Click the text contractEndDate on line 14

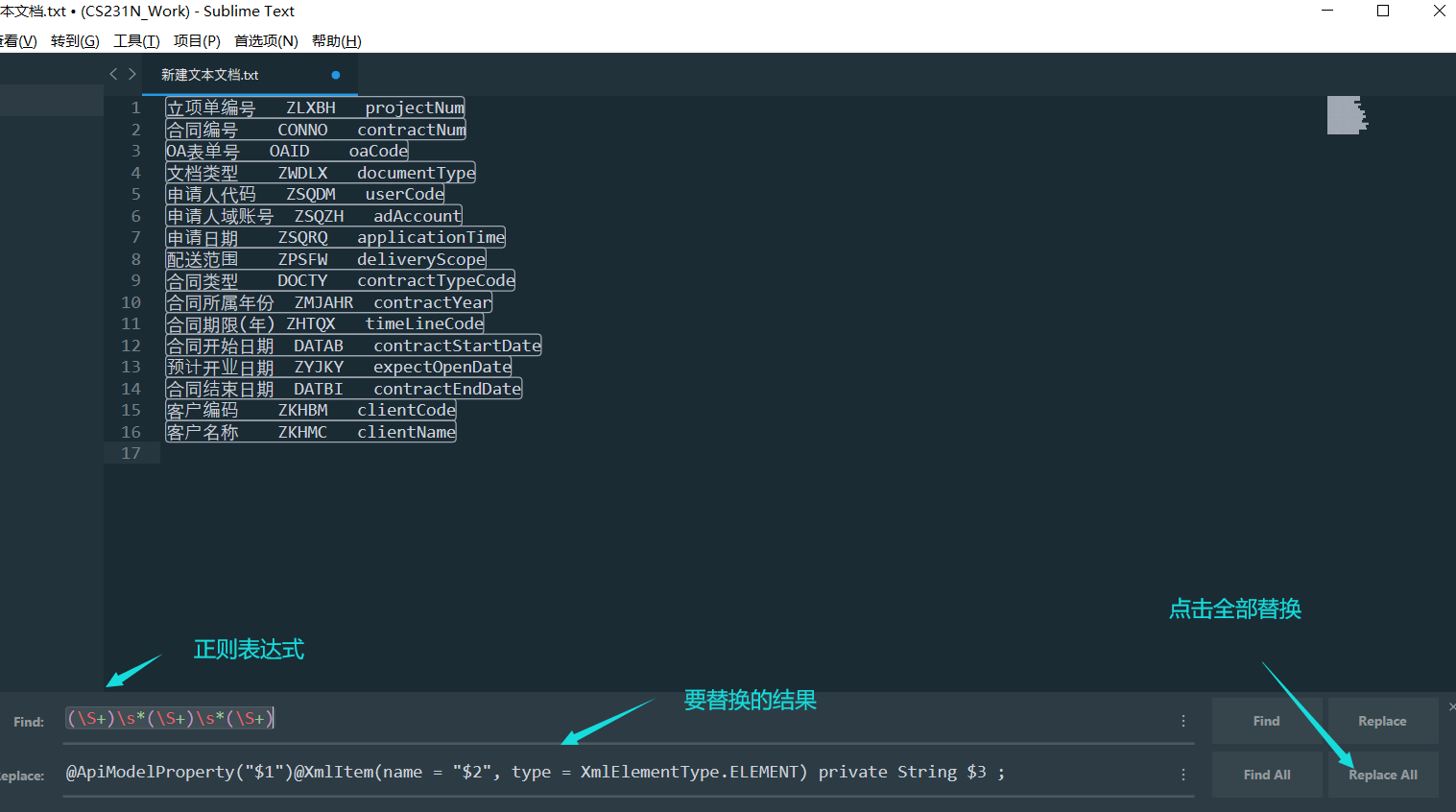447,389
